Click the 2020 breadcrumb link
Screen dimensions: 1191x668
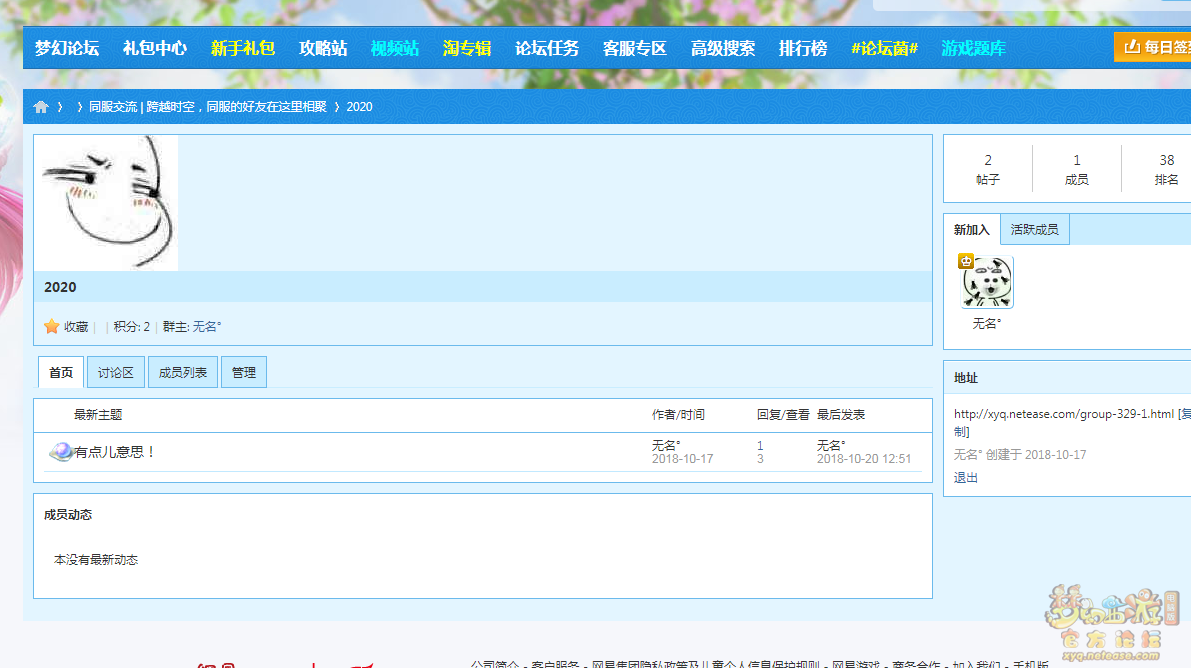coord(359,107)
